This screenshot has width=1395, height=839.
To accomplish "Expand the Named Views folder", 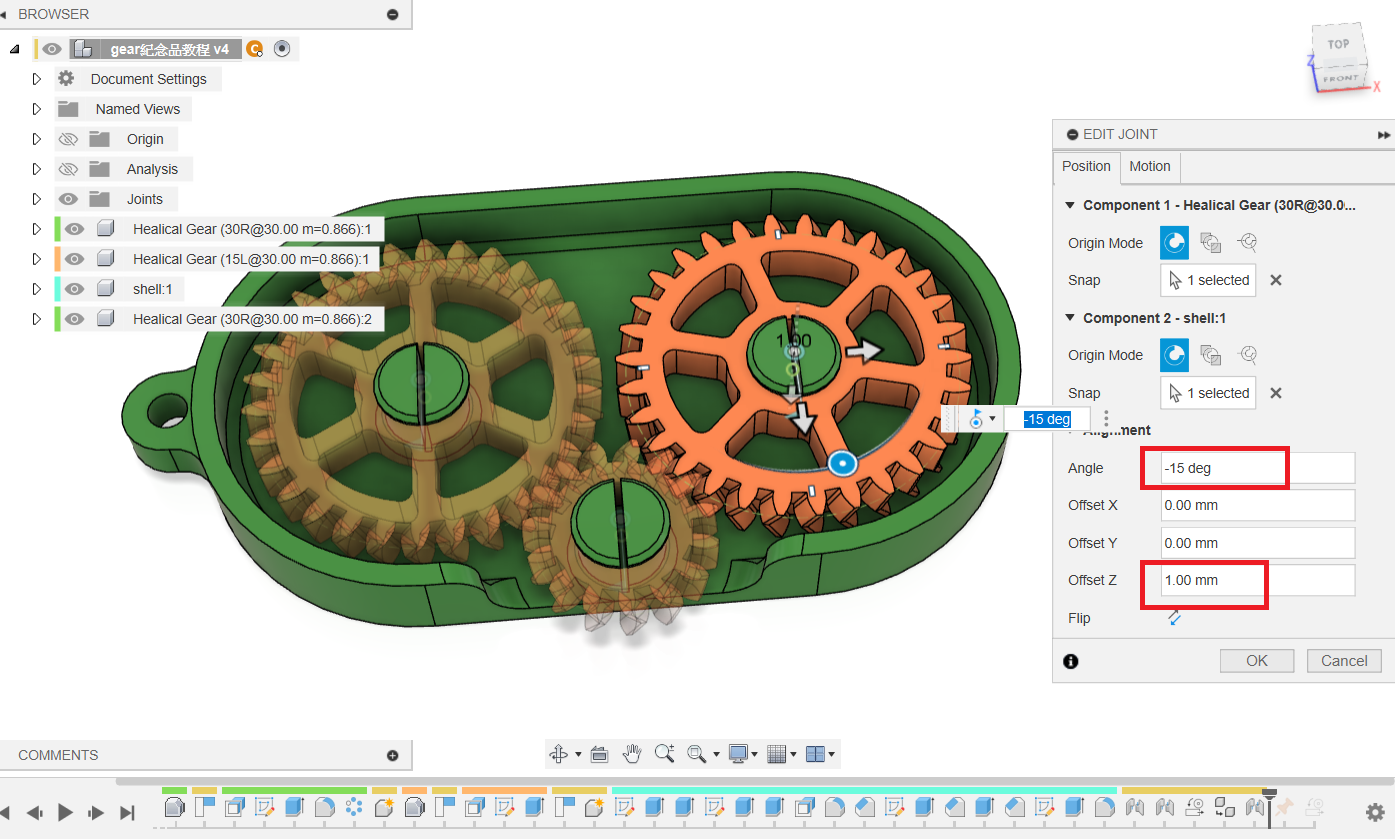I will pyautogui.click(x=37, y=109).
